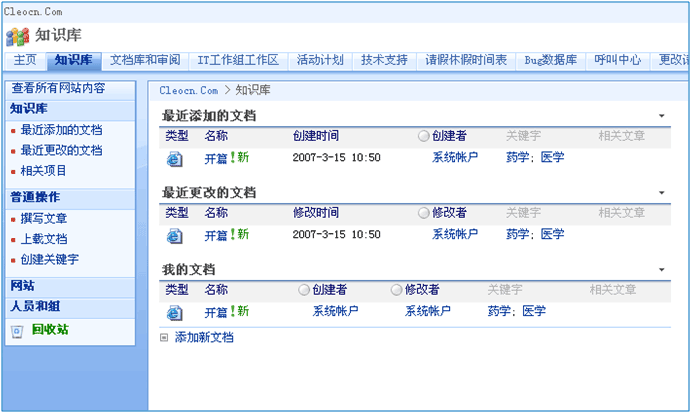Viewport: 692px width, 413px height.
Task: Toggle 创建者 filter in 最近添加的文档 header
Action: click(x=423, y=136)
